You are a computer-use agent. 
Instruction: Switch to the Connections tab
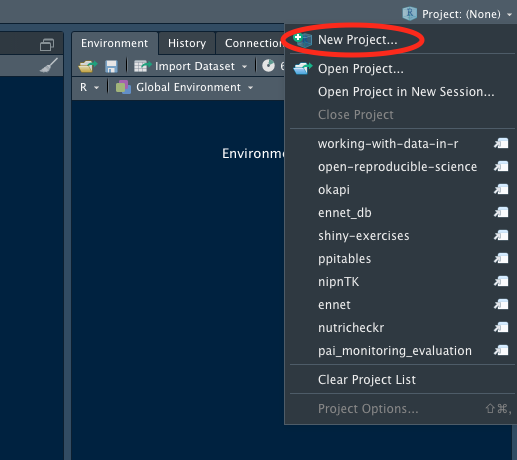[251, 43]
